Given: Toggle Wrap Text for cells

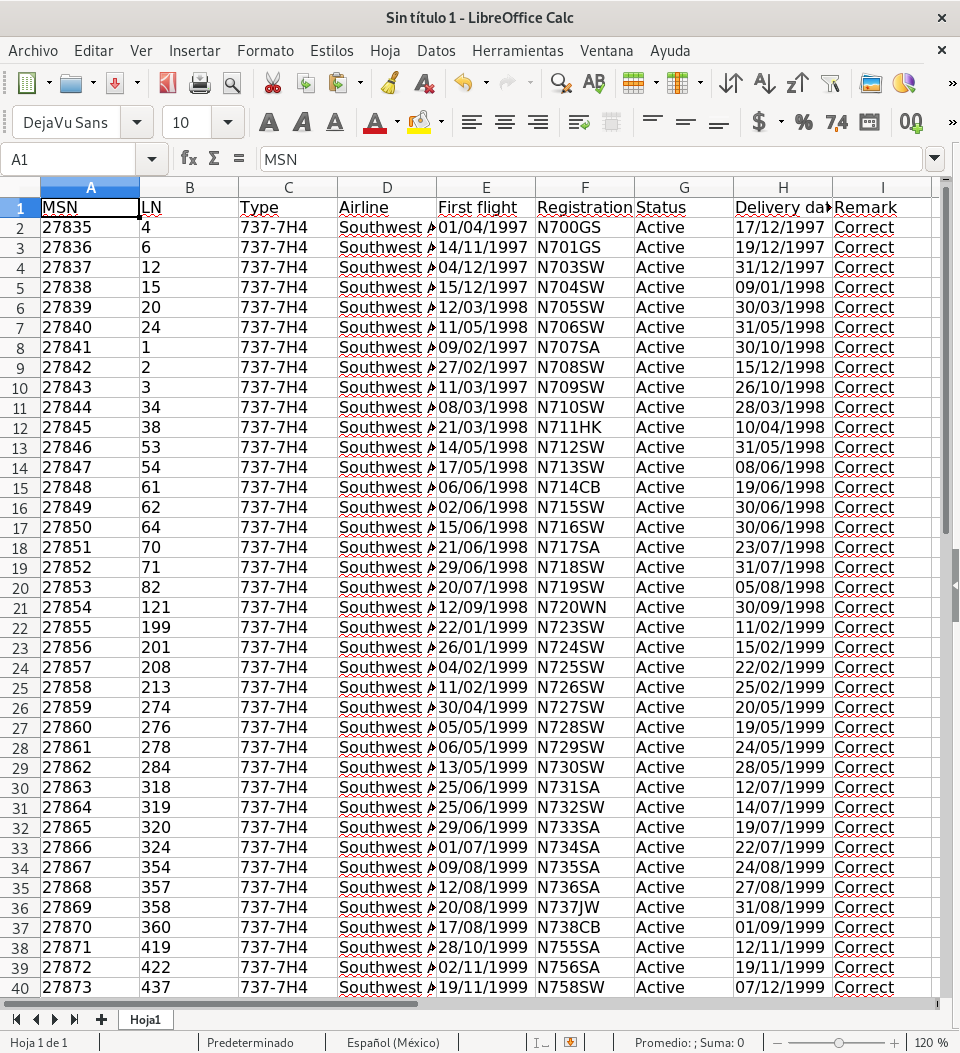Looking at the screenshot, I should pos(579,123).
